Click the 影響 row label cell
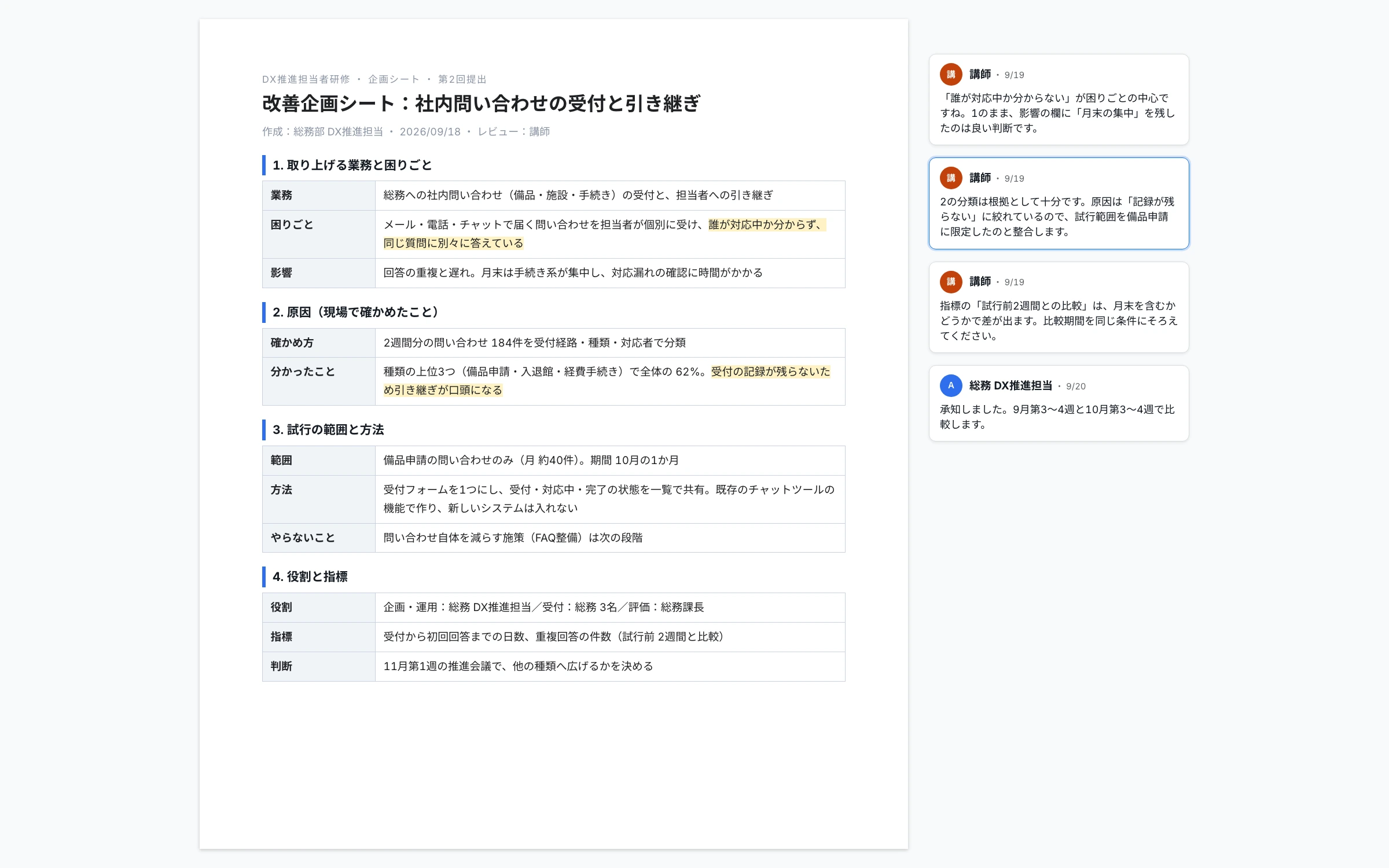This screenshot has height=868, width=1389. [x=319, y=273]
